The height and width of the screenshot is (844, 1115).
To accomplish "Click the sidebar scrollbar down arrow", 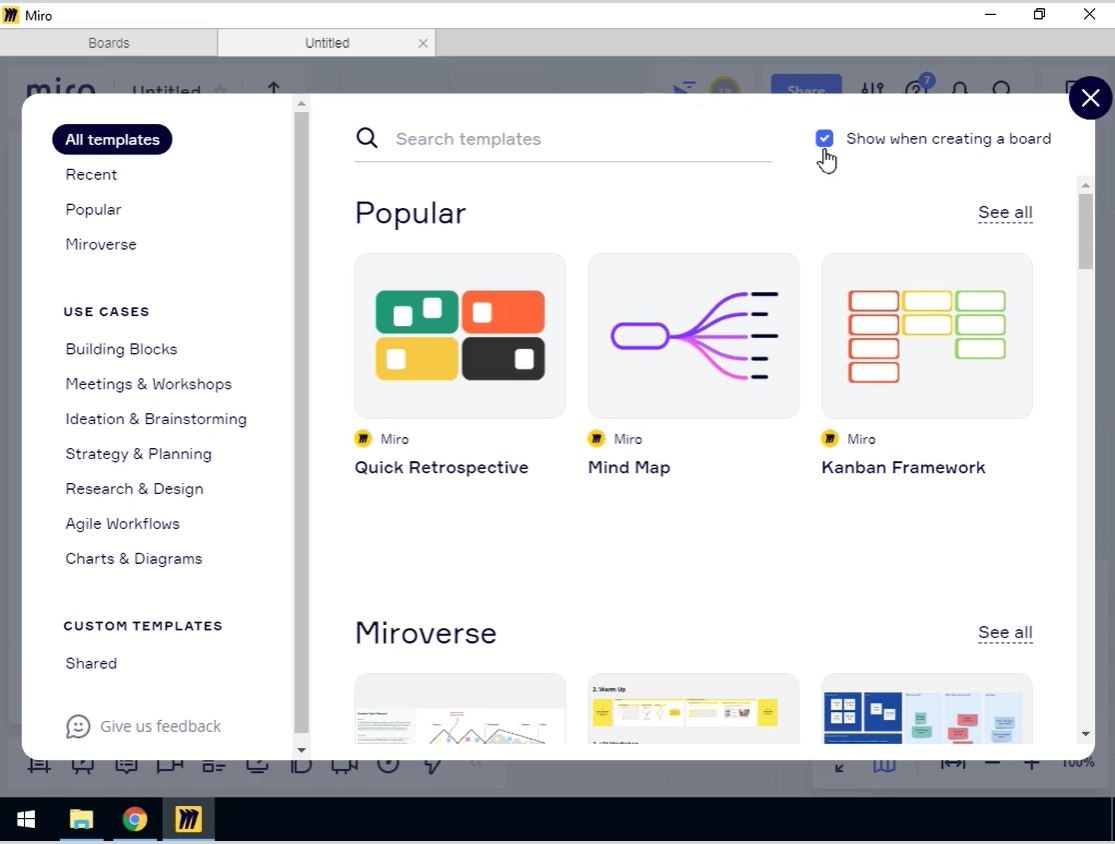I will pos(302,749).
